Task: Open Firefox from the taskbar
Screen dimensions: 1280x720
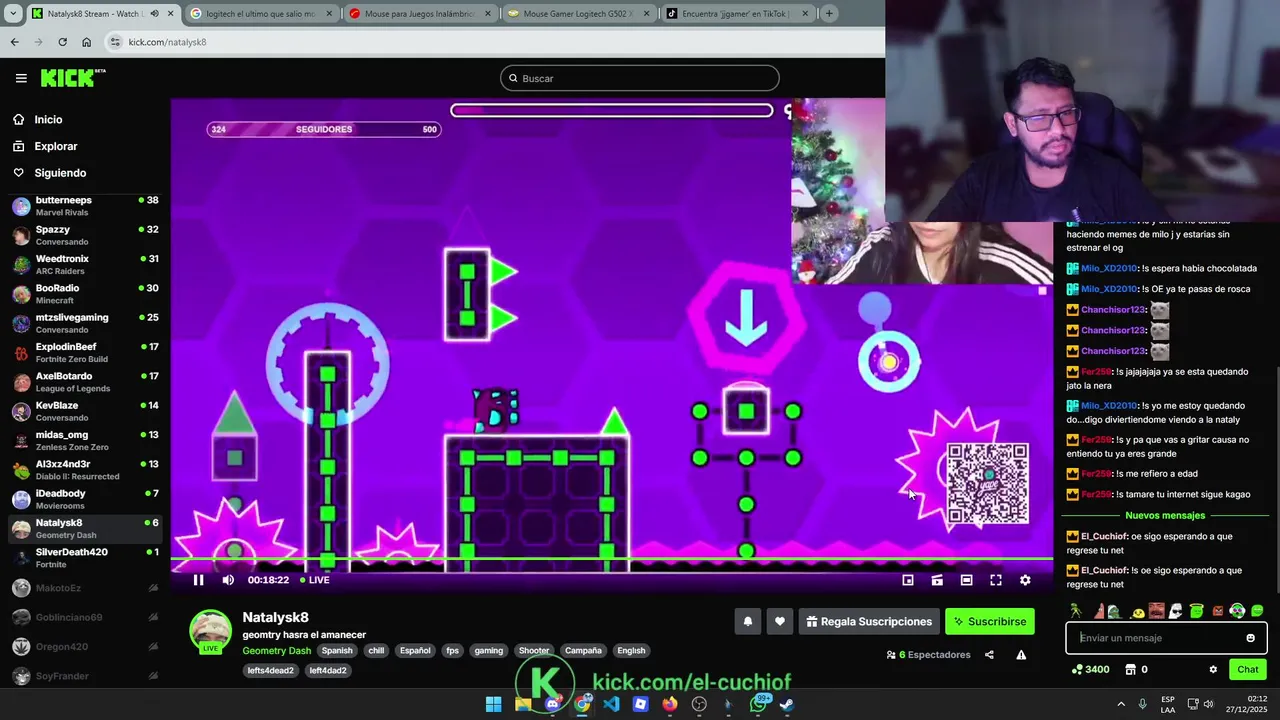Action: pos(670,704)
